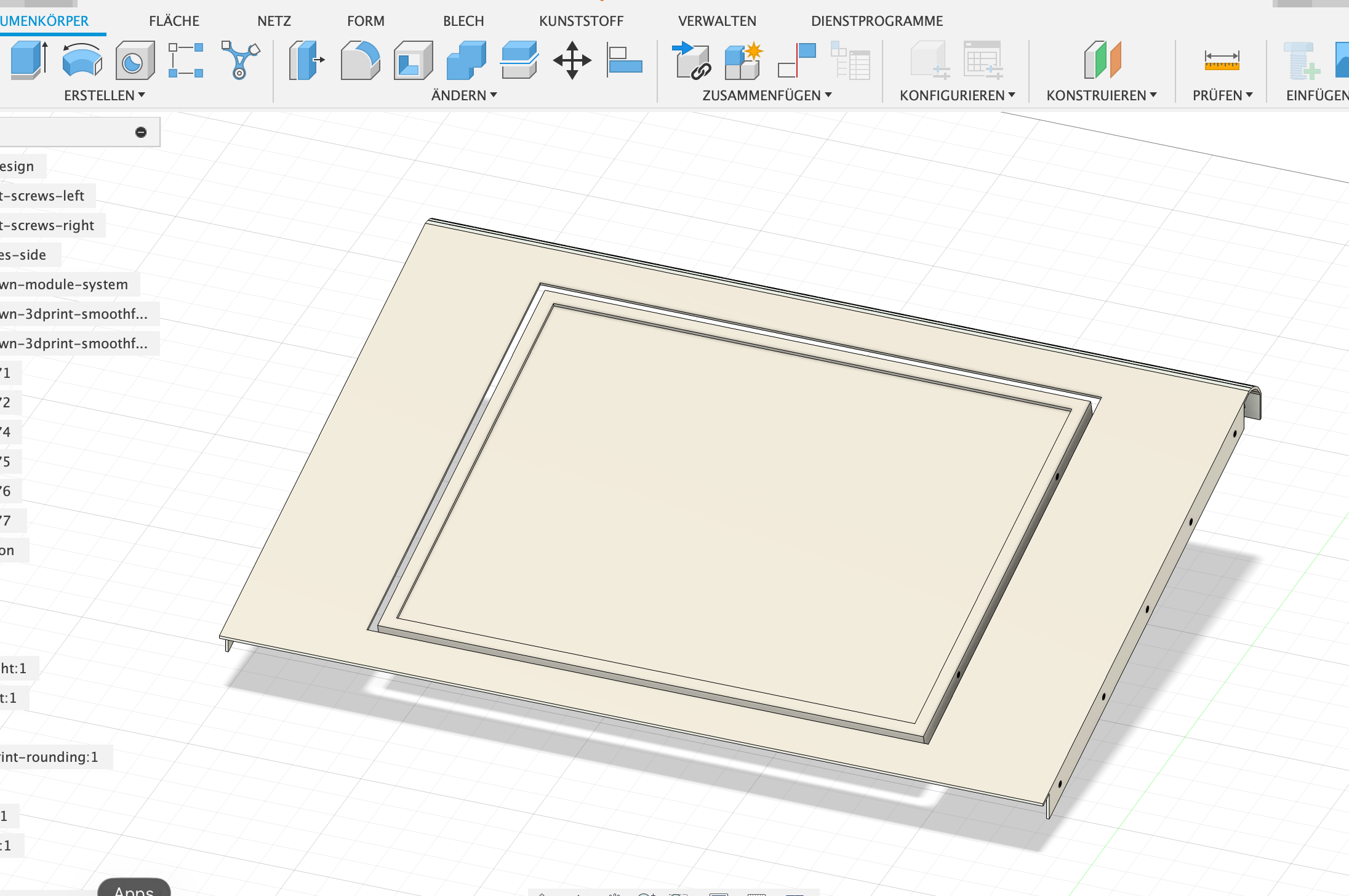The height and width of the screenshot is (896, 1349).
Task: Click the Press Pull tool icon
Action: (306, 60)
